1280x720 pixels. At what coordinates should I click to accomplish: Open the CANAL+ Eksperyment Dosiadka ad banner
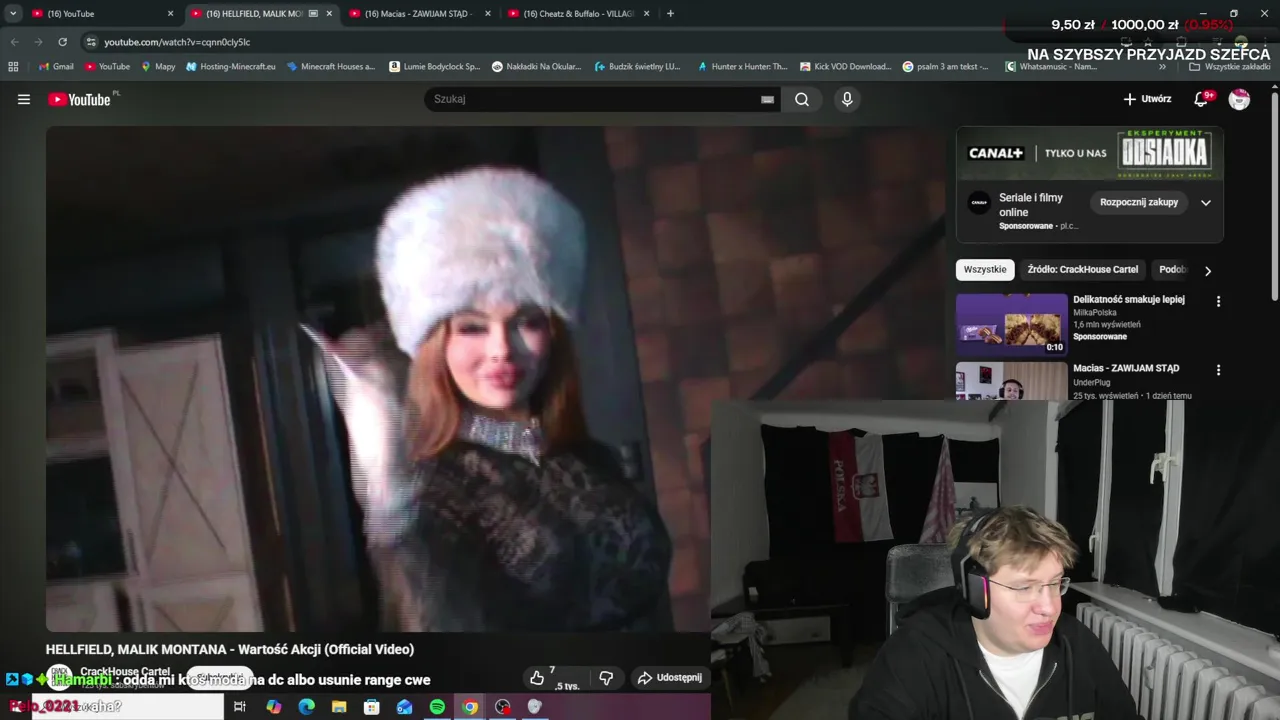[x=1089, y=153]
